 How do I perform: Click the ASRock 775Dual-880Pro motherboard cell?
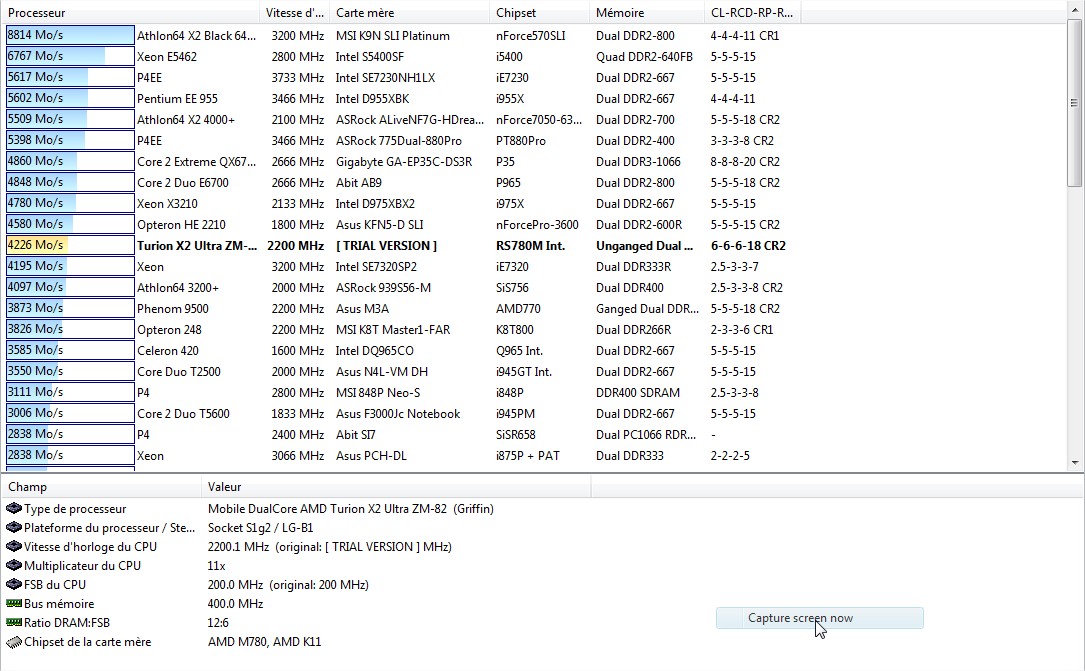pyautogui.click(x=399, y=140)
